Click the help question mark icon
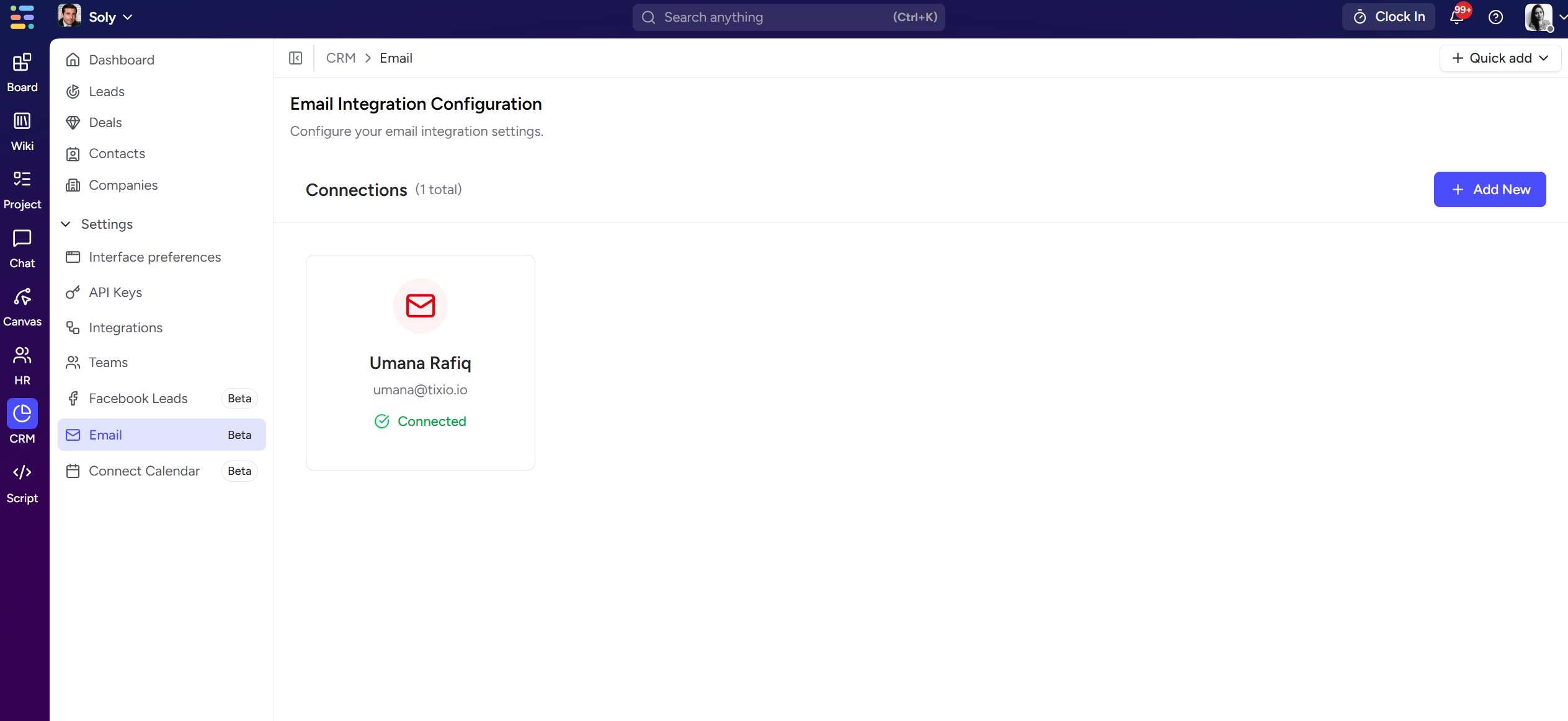This screenshot has width=1568, height=721. [1495, 17]
